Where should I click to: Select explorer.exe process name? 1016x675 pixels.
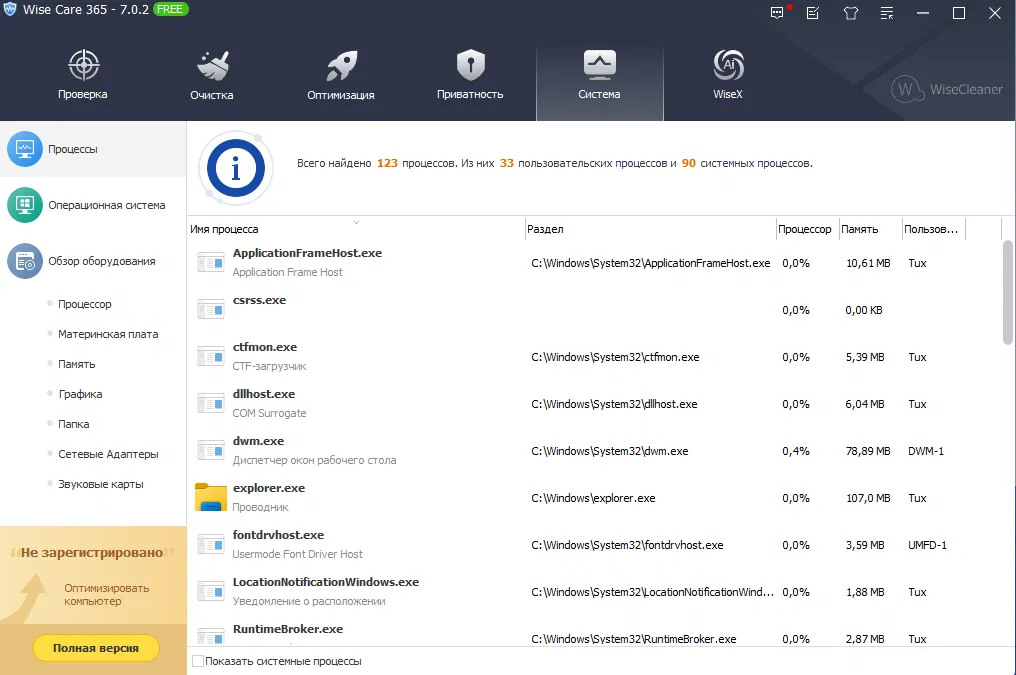pos(269,488)
